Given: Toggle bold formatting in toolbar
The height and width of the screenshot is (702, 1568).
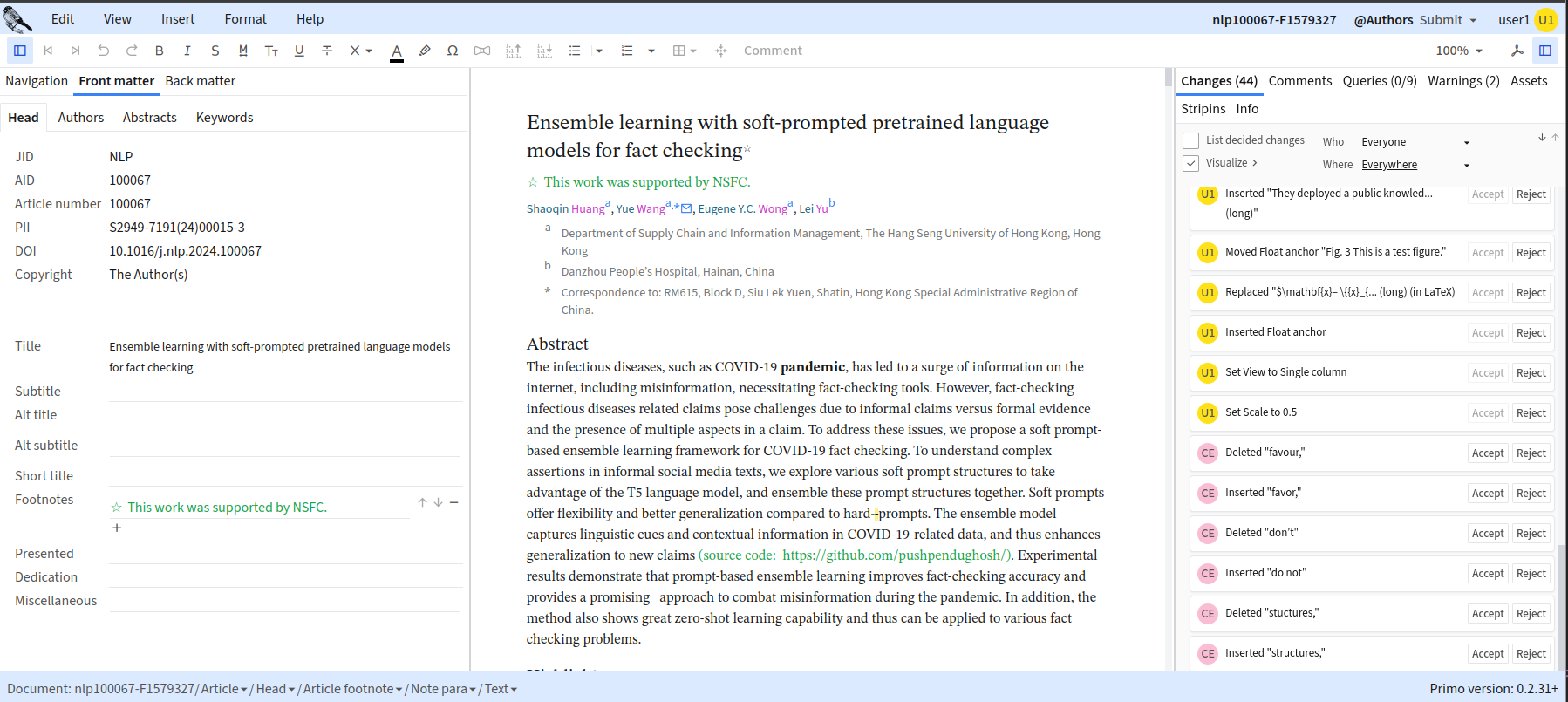Looking at the screenshot, I should [160, 51].
